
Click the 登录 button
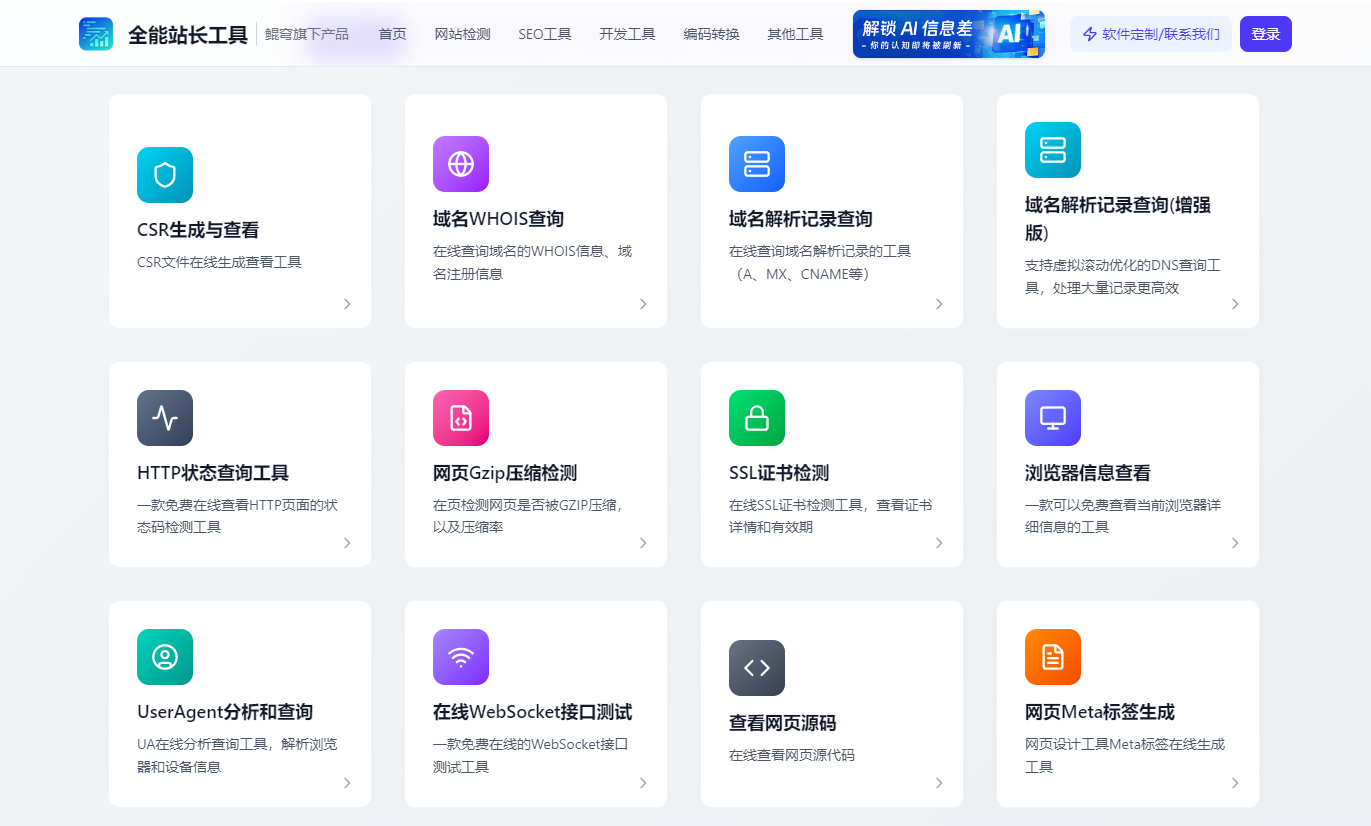(1265, 32)
